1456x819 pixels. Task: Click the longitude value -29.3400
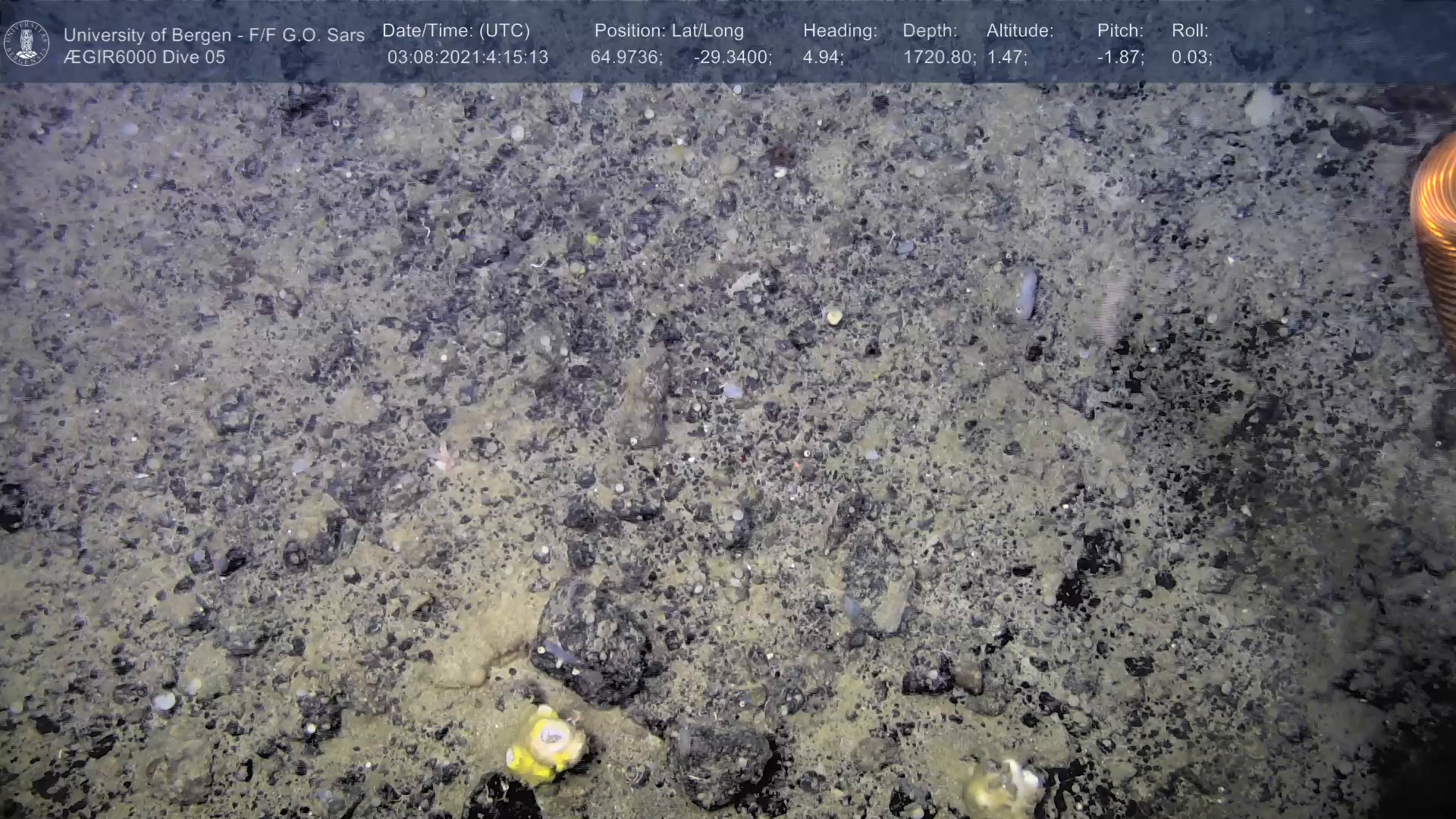pyautogui.click(x=732, y=57)
